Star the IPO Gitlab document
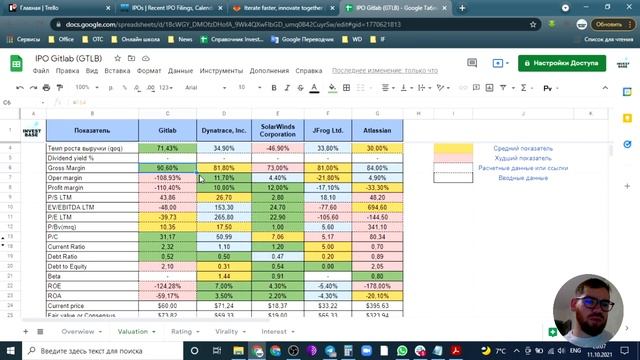 click(118, 58)
